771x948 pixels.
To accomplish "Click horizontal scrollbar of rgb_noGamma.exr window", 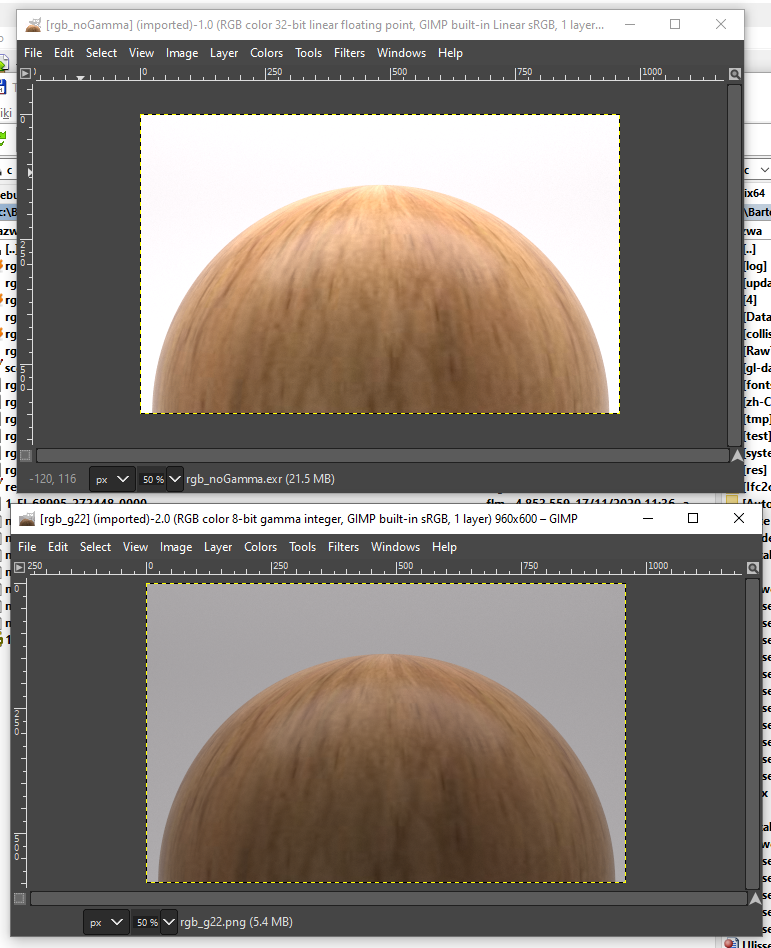I will (380, 455).
